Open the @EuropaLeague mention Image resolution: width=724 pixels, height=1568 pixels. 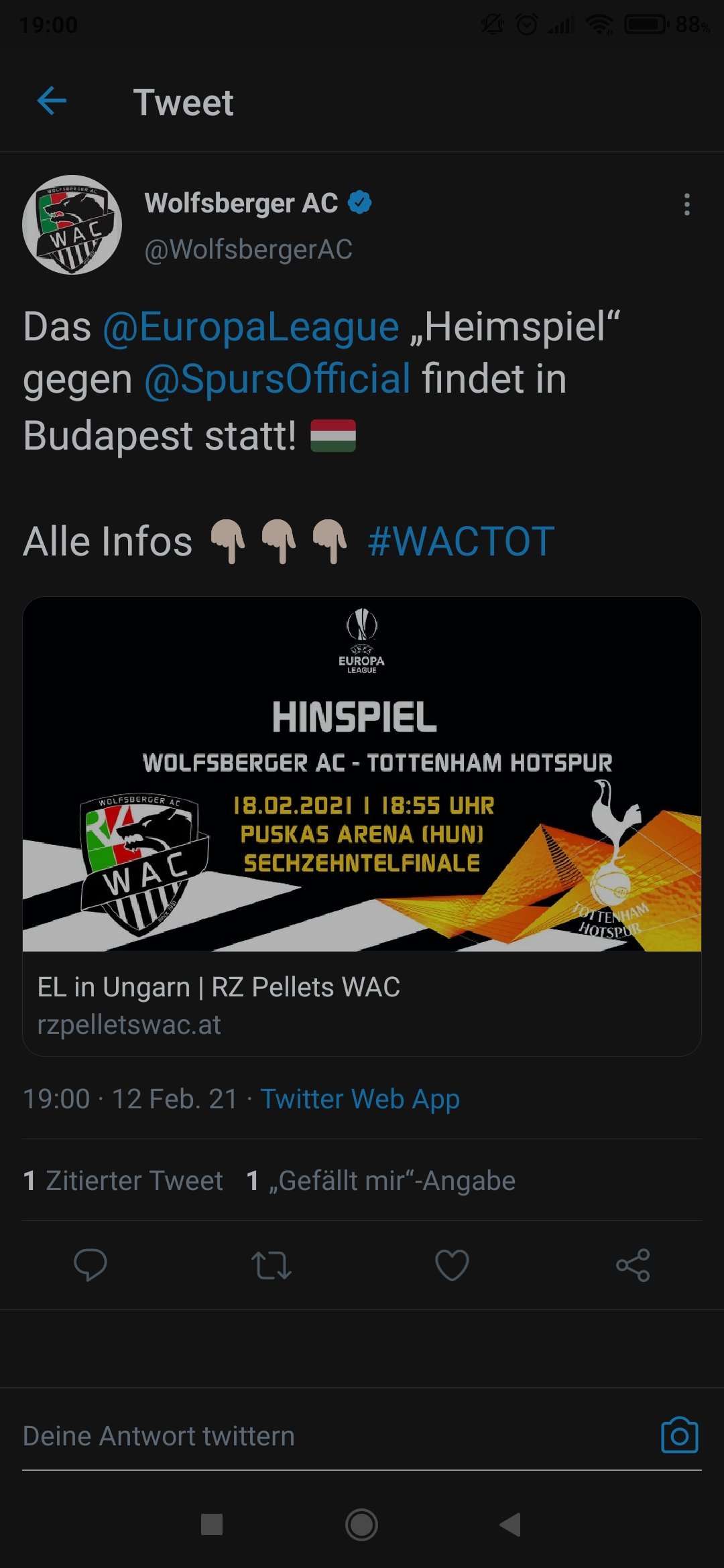pyautogui.click(x=251, y=327)
